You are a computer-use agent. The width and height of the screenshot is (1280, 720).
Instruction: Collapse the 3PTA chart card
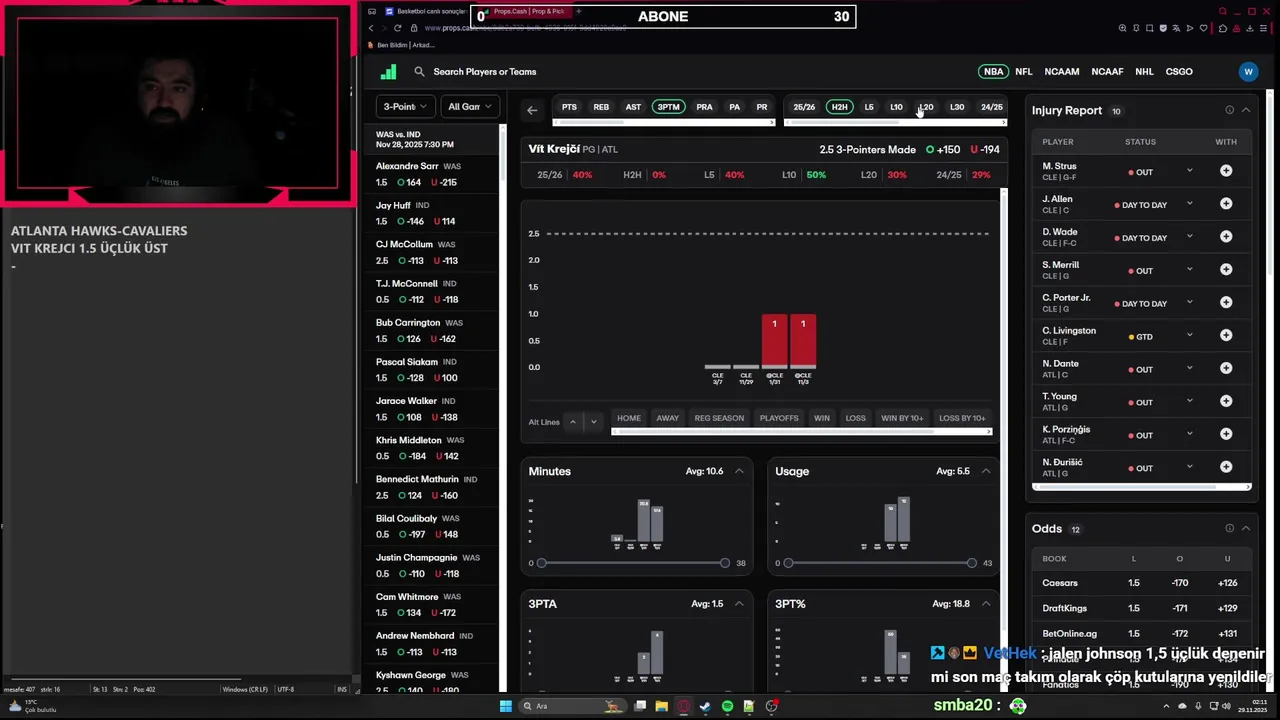click(x=739, y=604)
